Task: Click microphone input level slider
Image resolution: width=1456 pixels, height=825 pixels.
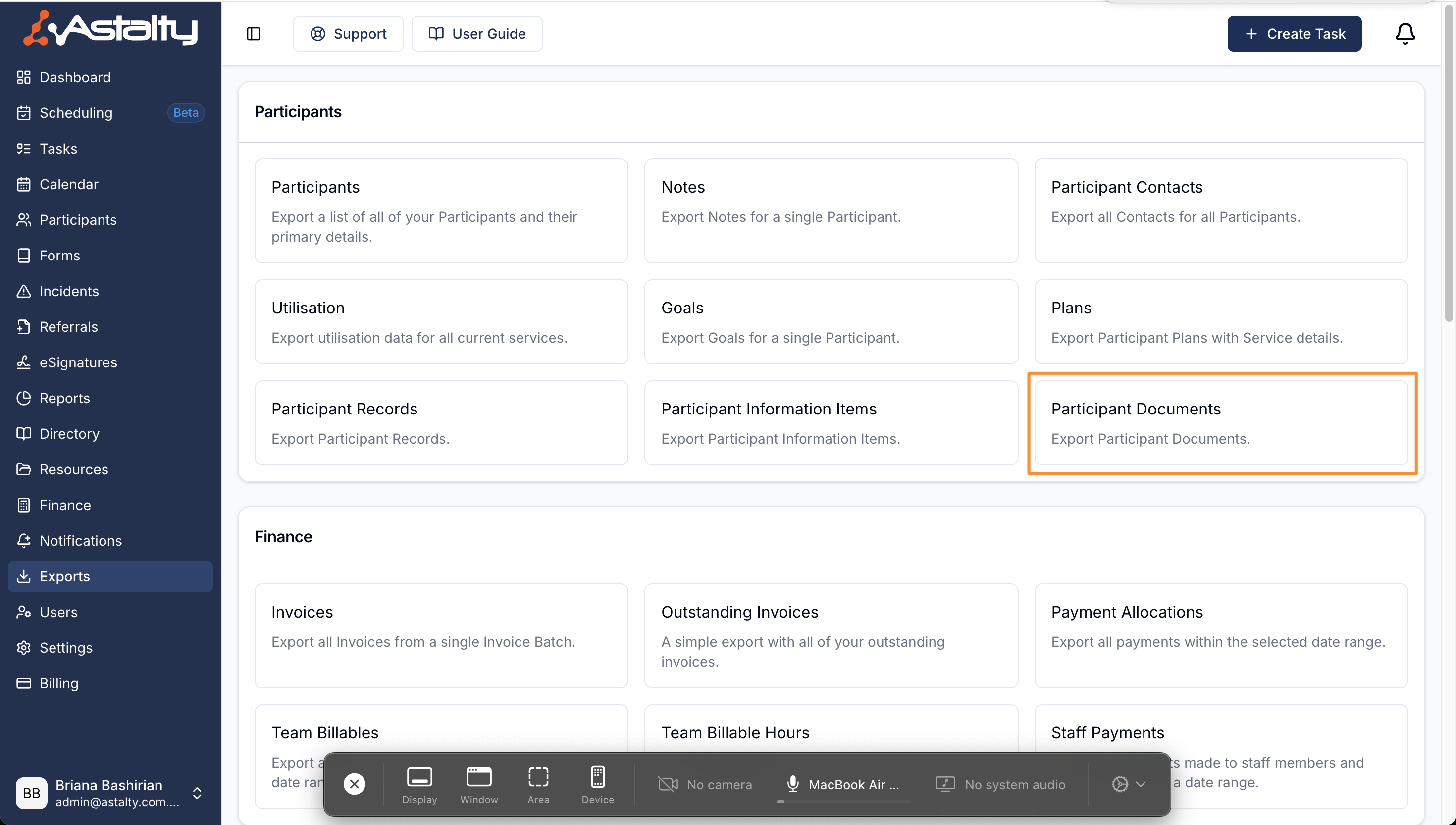Action: point(842,801)
